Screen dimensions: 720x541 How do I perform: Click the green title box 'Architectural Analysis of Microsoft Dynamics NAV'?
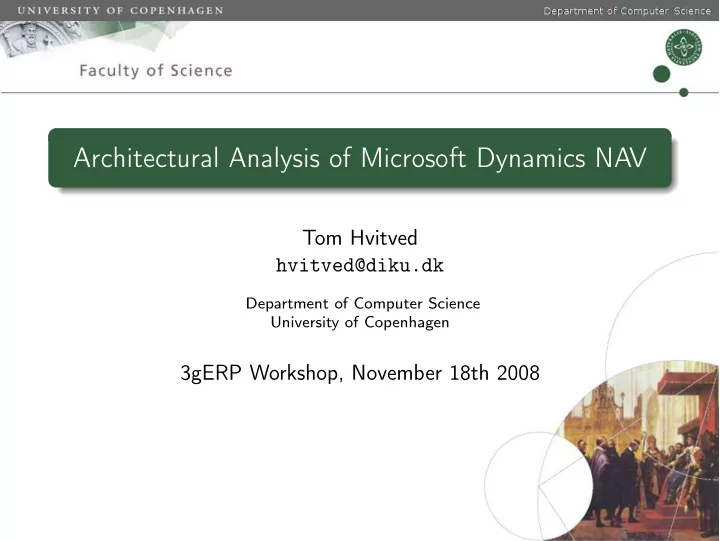pyautogui.click(x=360, y=158)
